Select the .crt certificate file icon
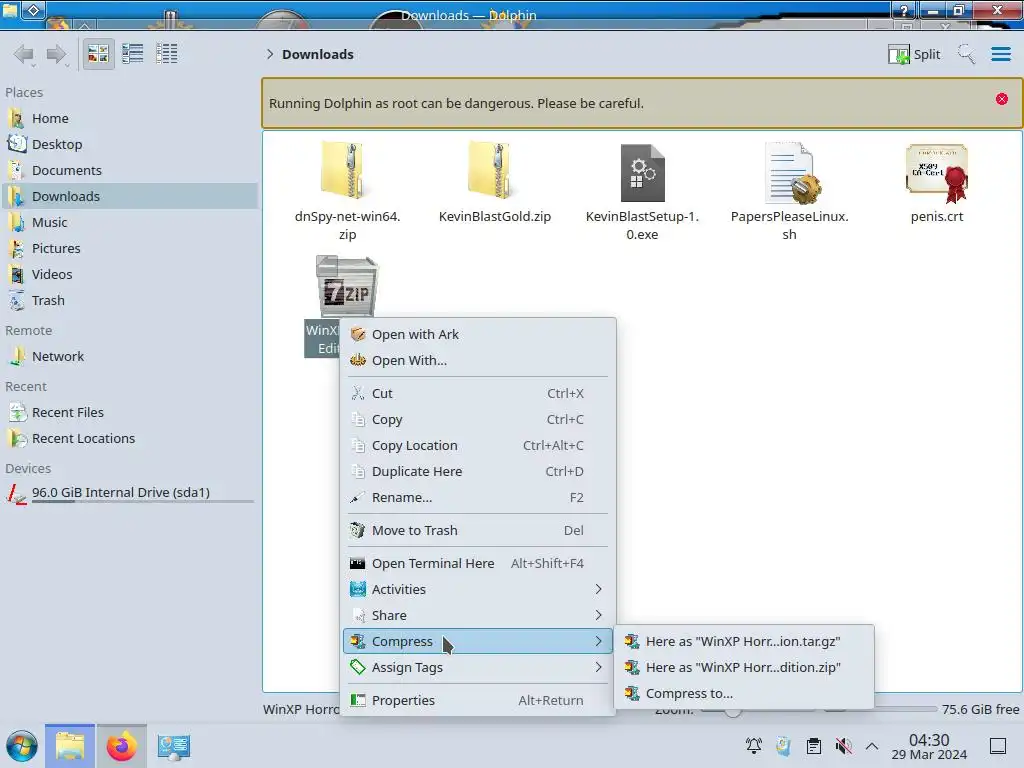The height and width of the screenshot is (768, 1024). [936, 172]
